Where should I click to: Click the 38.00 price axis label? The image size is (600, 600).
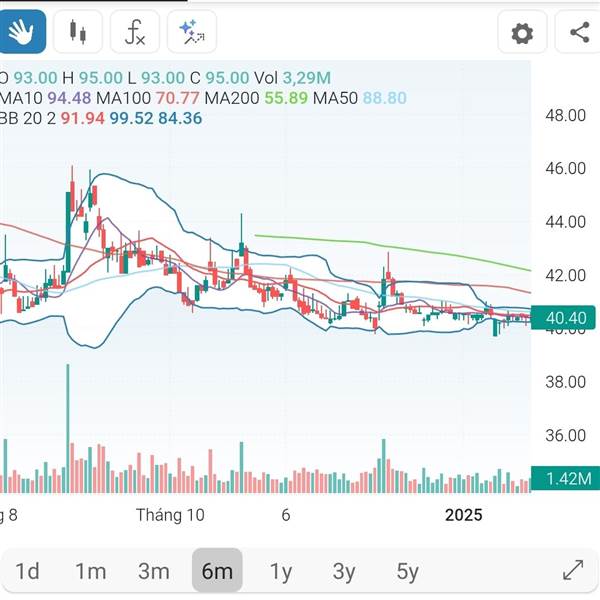tap(565, 382)
